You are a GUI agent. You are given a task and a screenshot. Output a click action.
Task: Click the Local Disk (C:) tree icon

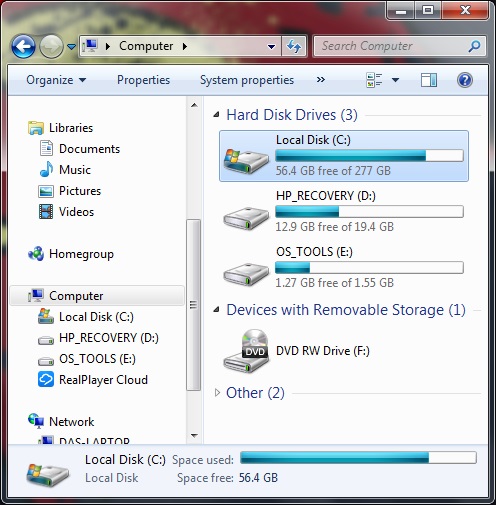click(x=46, y=316)
